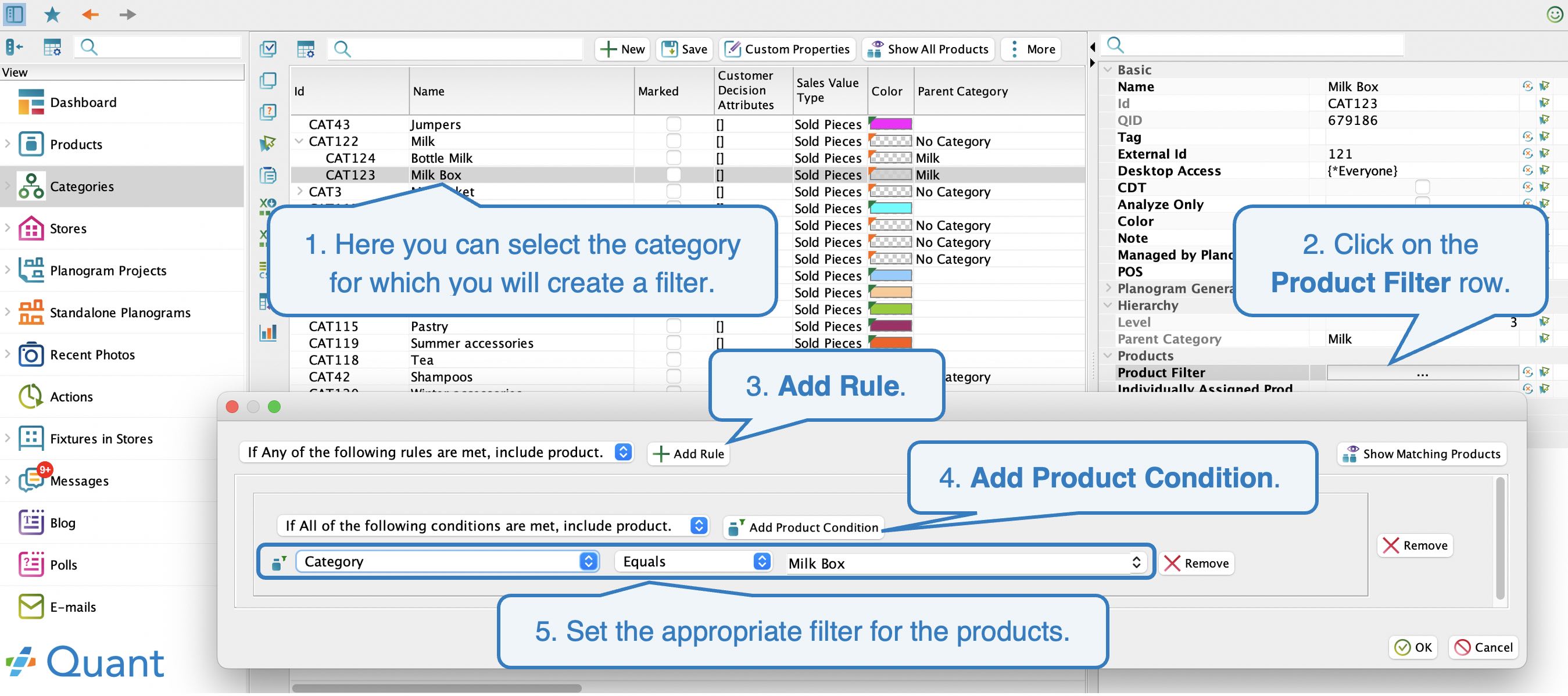Viewport: 1568px width, 696px height.
Task: Click the Save button
Action: 684,49
